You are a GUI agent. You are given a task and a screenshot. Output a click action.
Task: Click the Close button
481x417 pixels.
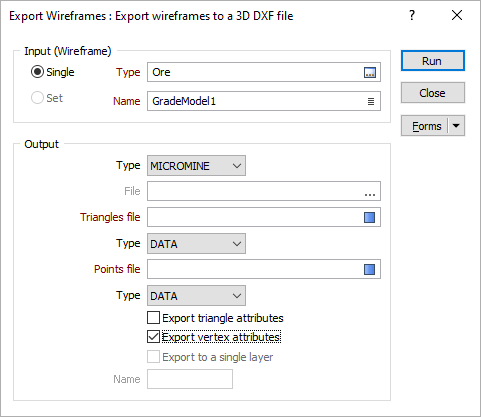[433, 93]
